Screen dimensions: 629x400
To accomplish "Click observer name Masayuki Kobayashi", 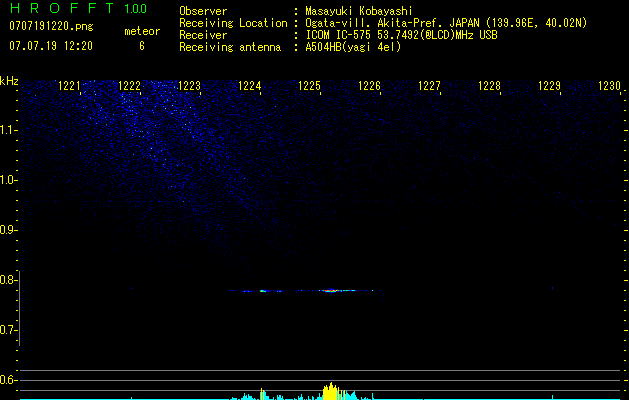I will [x=359, y=11].
